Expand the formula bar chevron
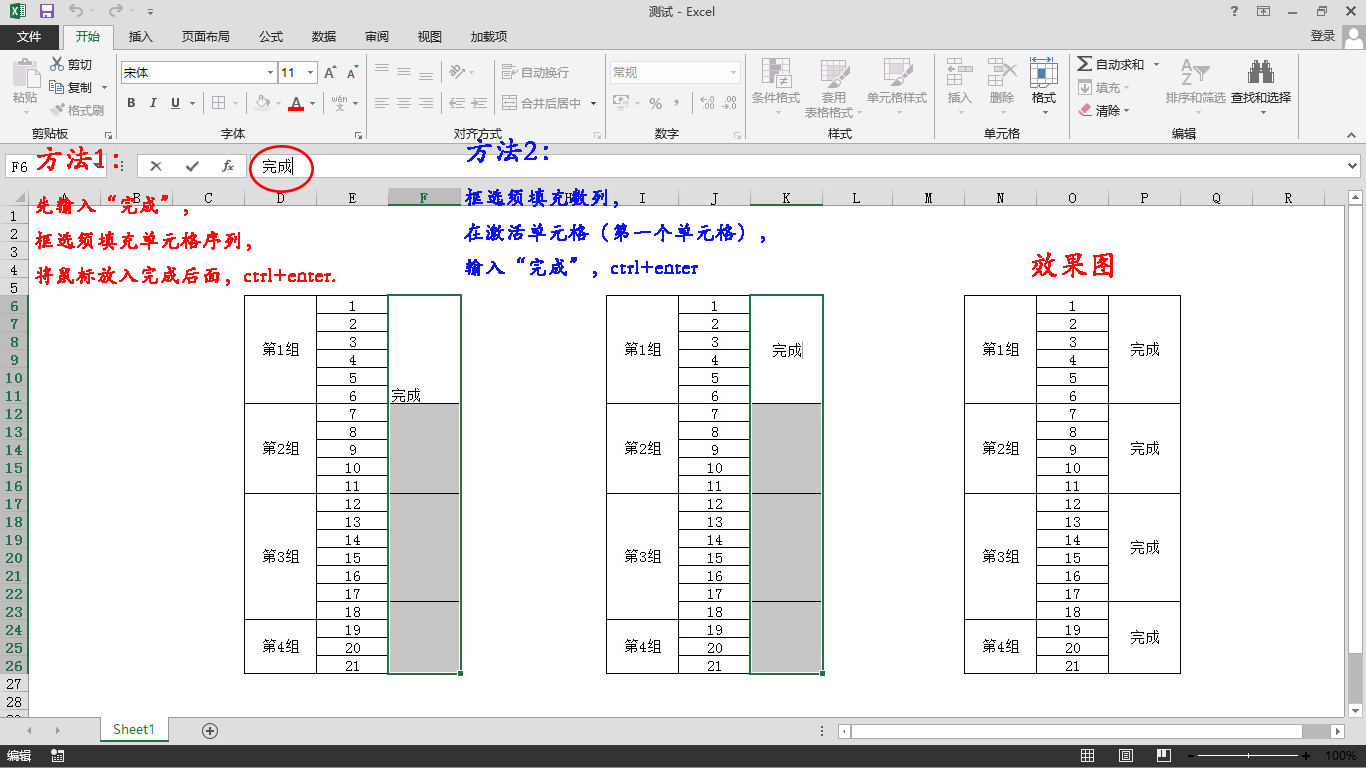This screenshot has height=768, width=1366. tap(1353, 166)
